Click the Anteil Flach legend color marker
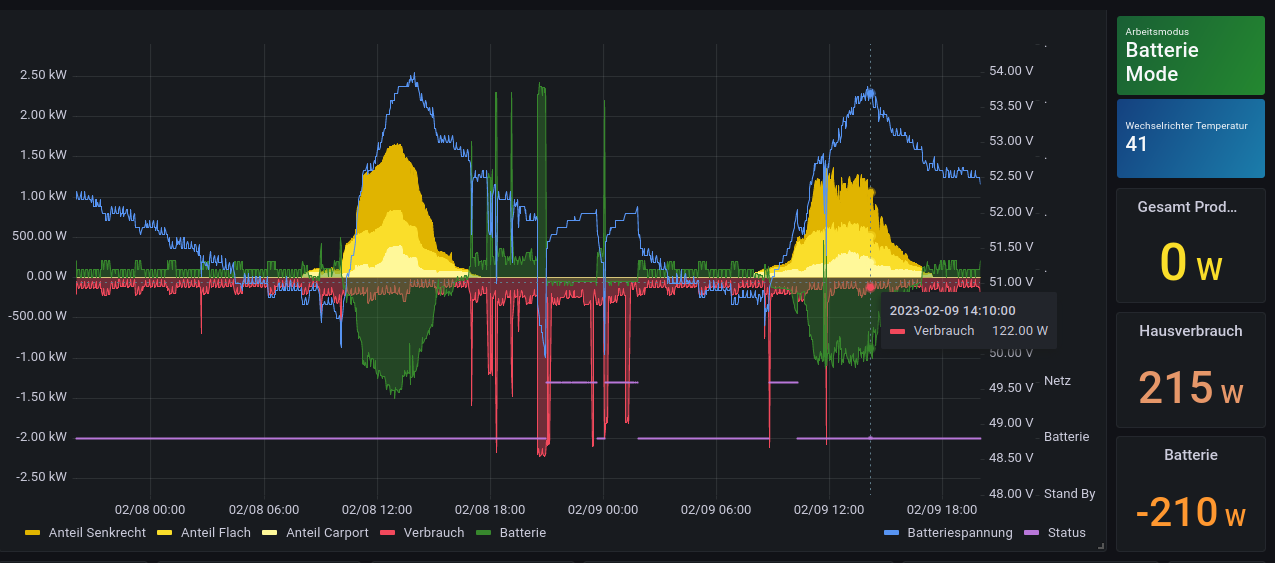Screen dimensions: 1275x563 click(165, 533)
